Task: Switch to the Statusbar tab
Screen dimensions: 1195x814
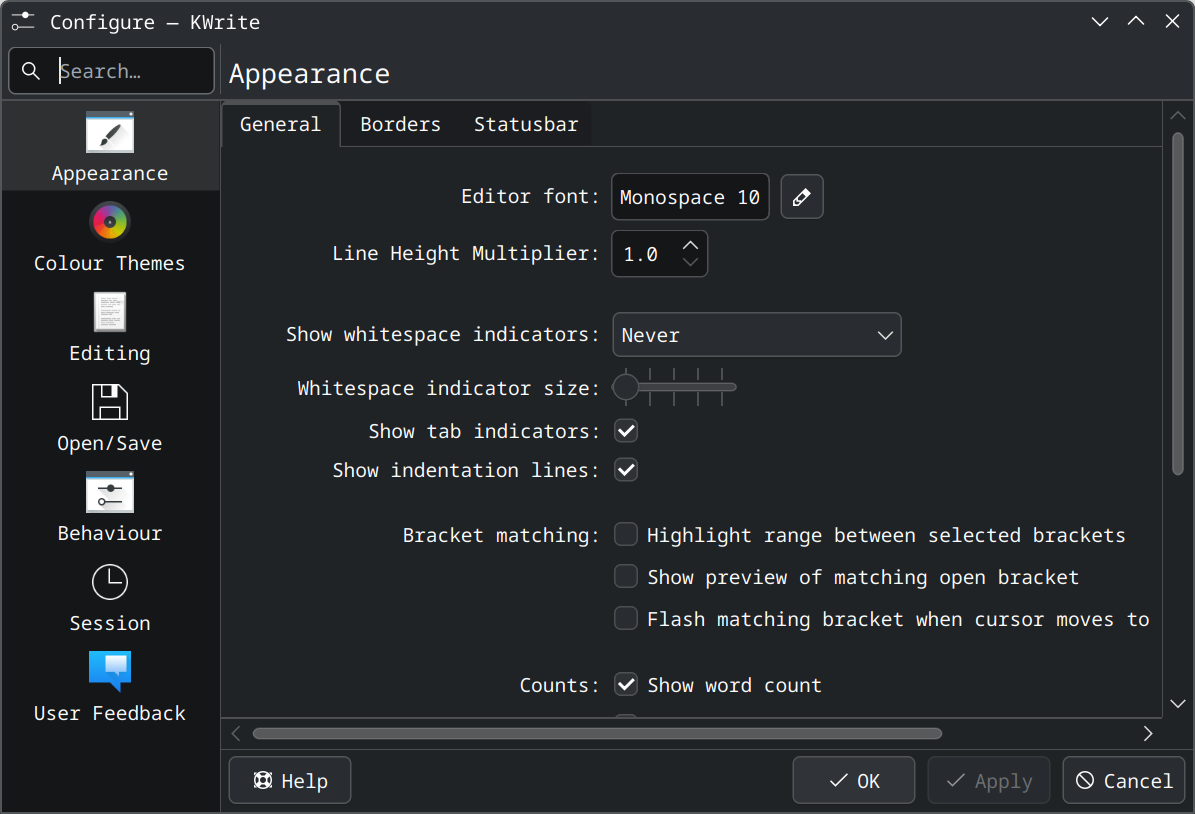Action: point(526,125)
